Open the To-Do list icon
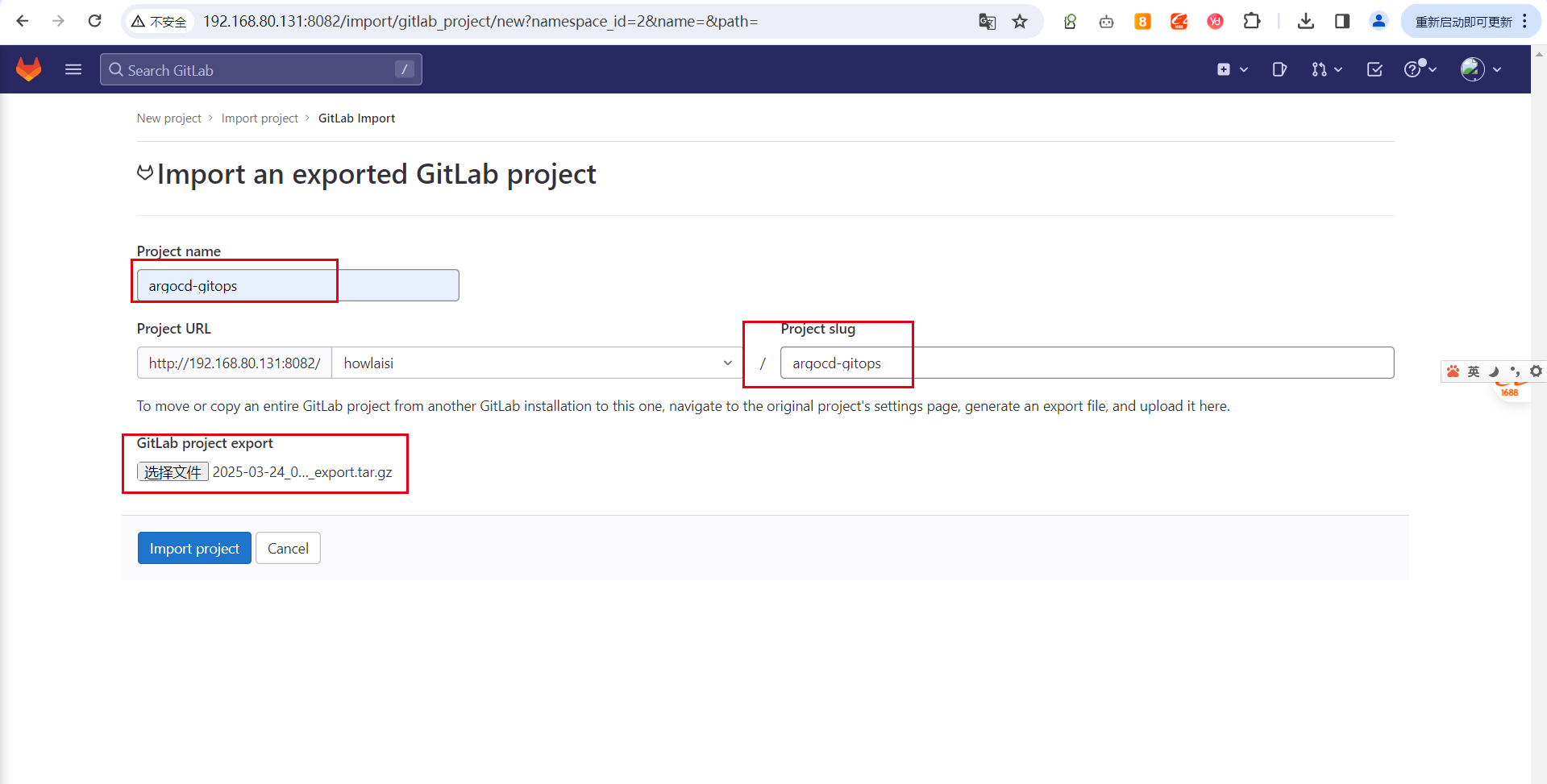Screen dimensions: 1547x784 click(1374, 69)
